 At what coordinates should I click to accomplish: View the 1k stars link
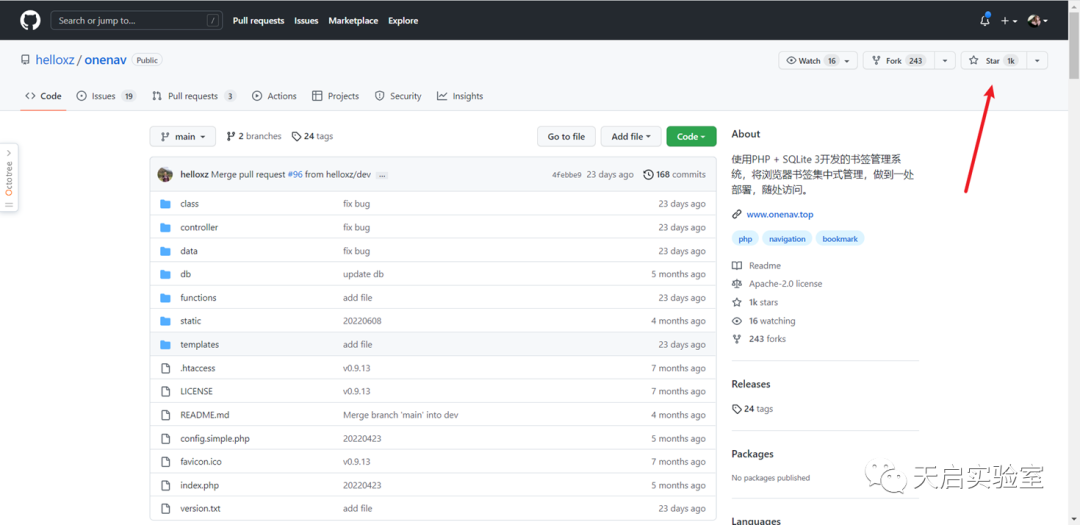tap(756, 302)
